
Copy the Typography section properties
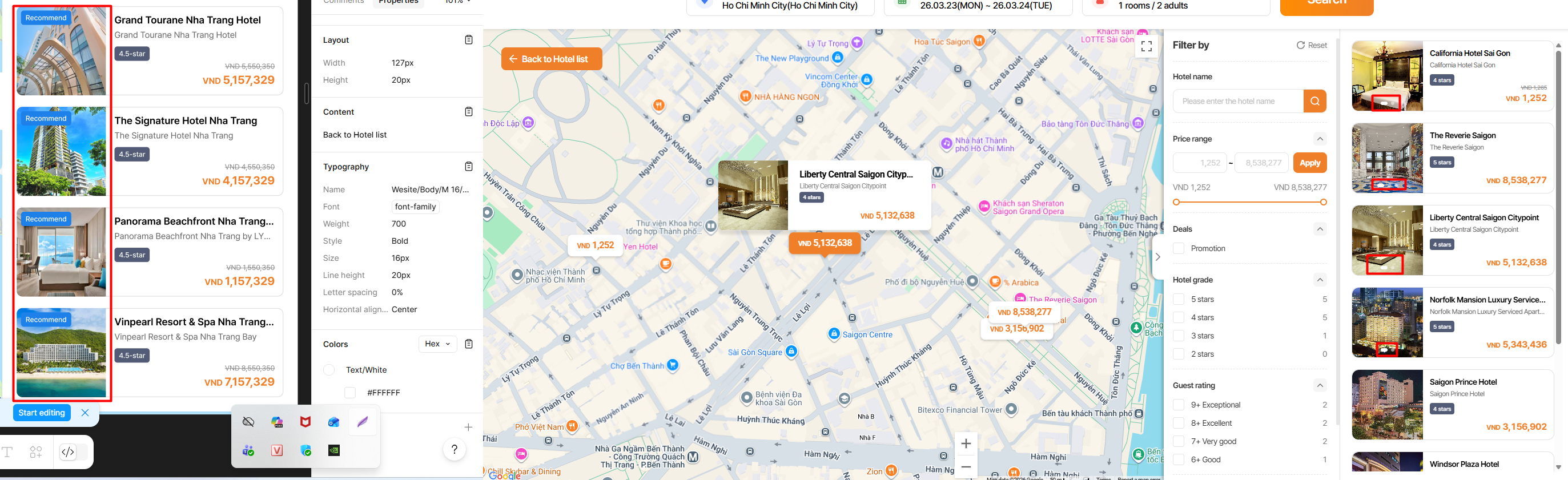pos(469,166)
